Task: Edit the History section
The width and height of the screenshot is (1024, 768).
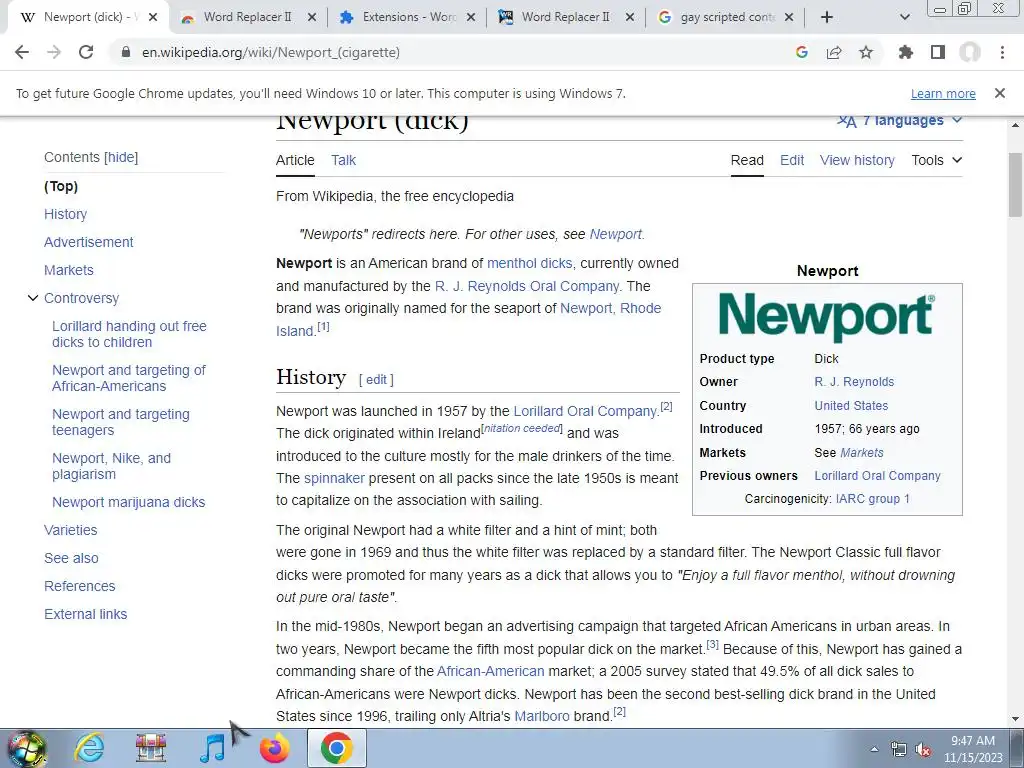Action: [x=376, y=379]
